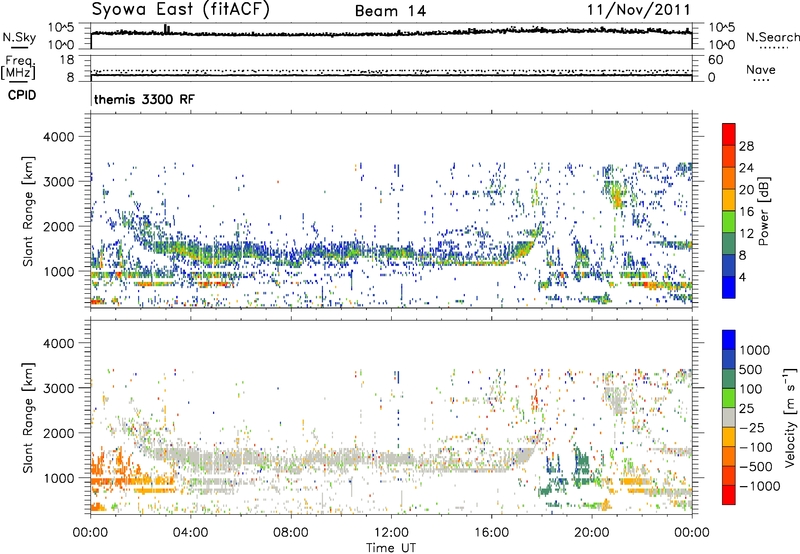Screen dimensions: 800x554
Task: Click the "12:00" time tick label
Action: tap(391, 533)
